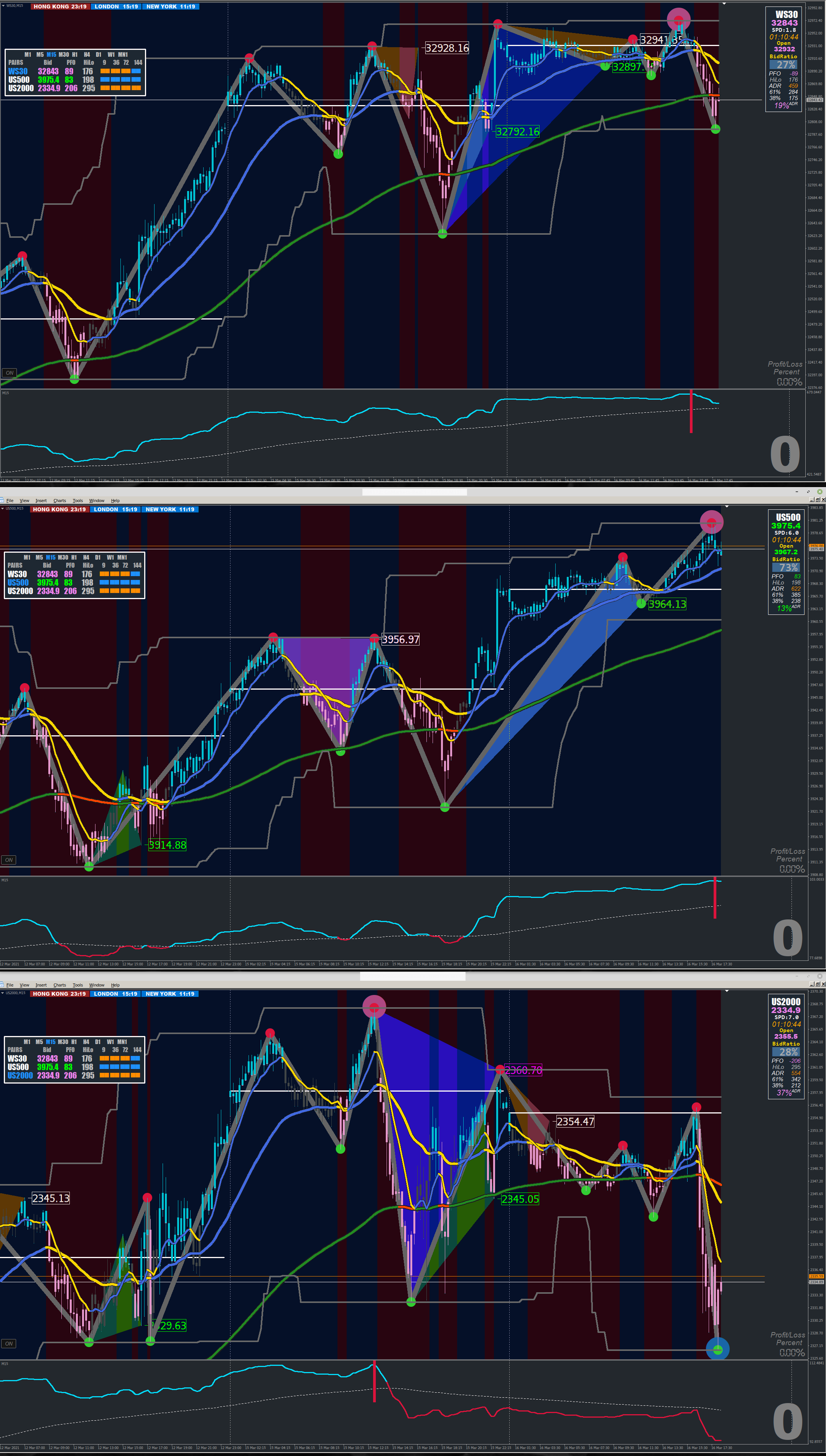826x1456 pixels.
Task: Select the US2000 pair in the US500 chart panel
Action: [x=20, y=591]
